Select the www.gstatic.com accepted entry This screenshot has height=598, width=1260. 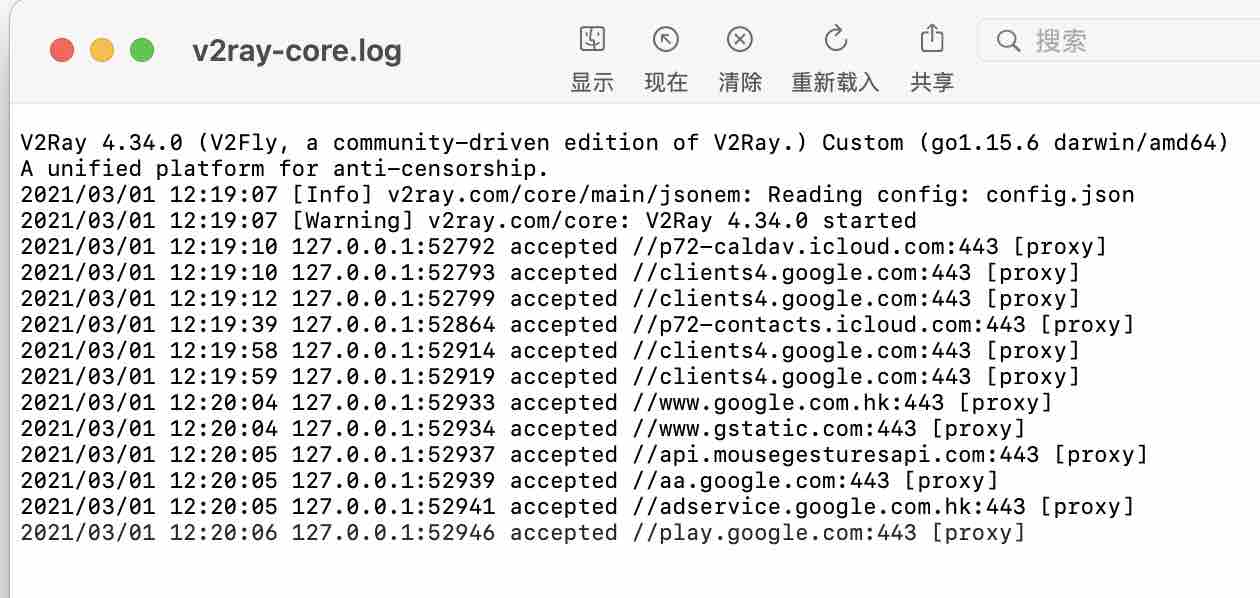pyautogui.click(x=500, y=428)
